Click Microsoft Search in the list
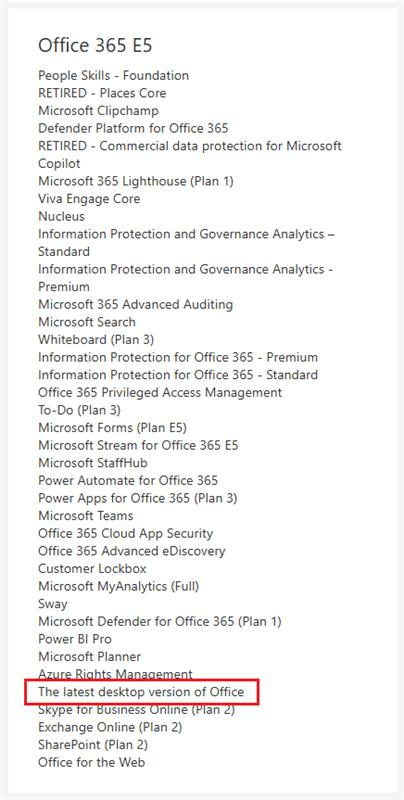 (x=87, y=322)
